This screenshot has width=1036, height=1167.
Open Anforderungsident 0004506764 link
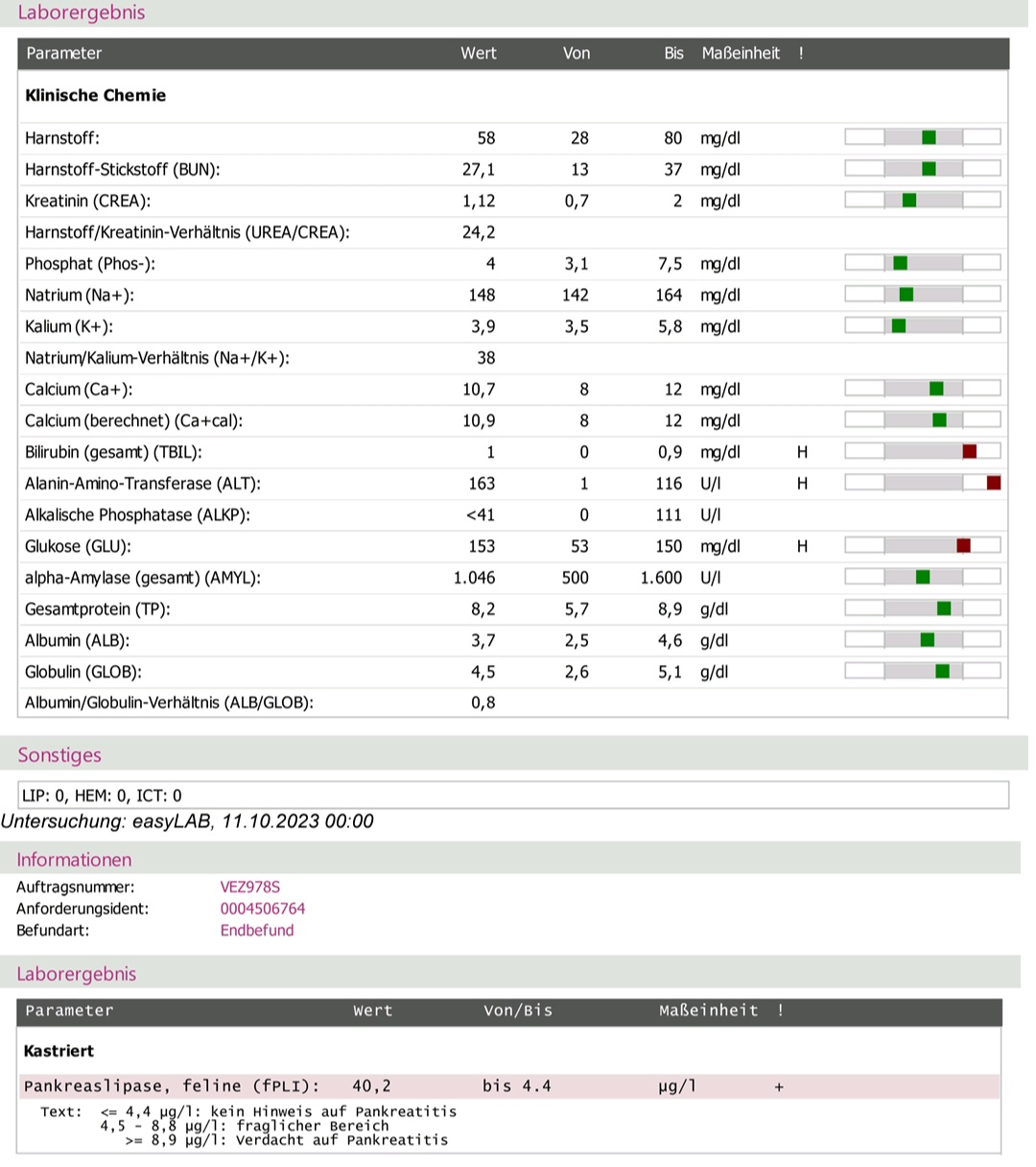[263, 909]
